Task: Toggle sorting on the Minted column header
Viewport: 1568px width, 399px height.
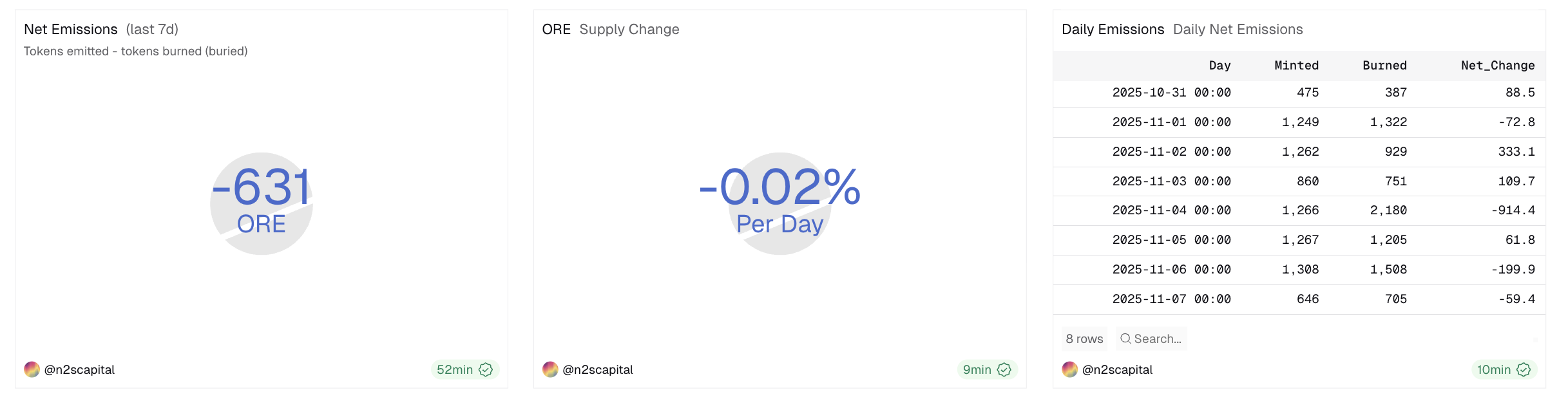Action: click(1296, 65)
